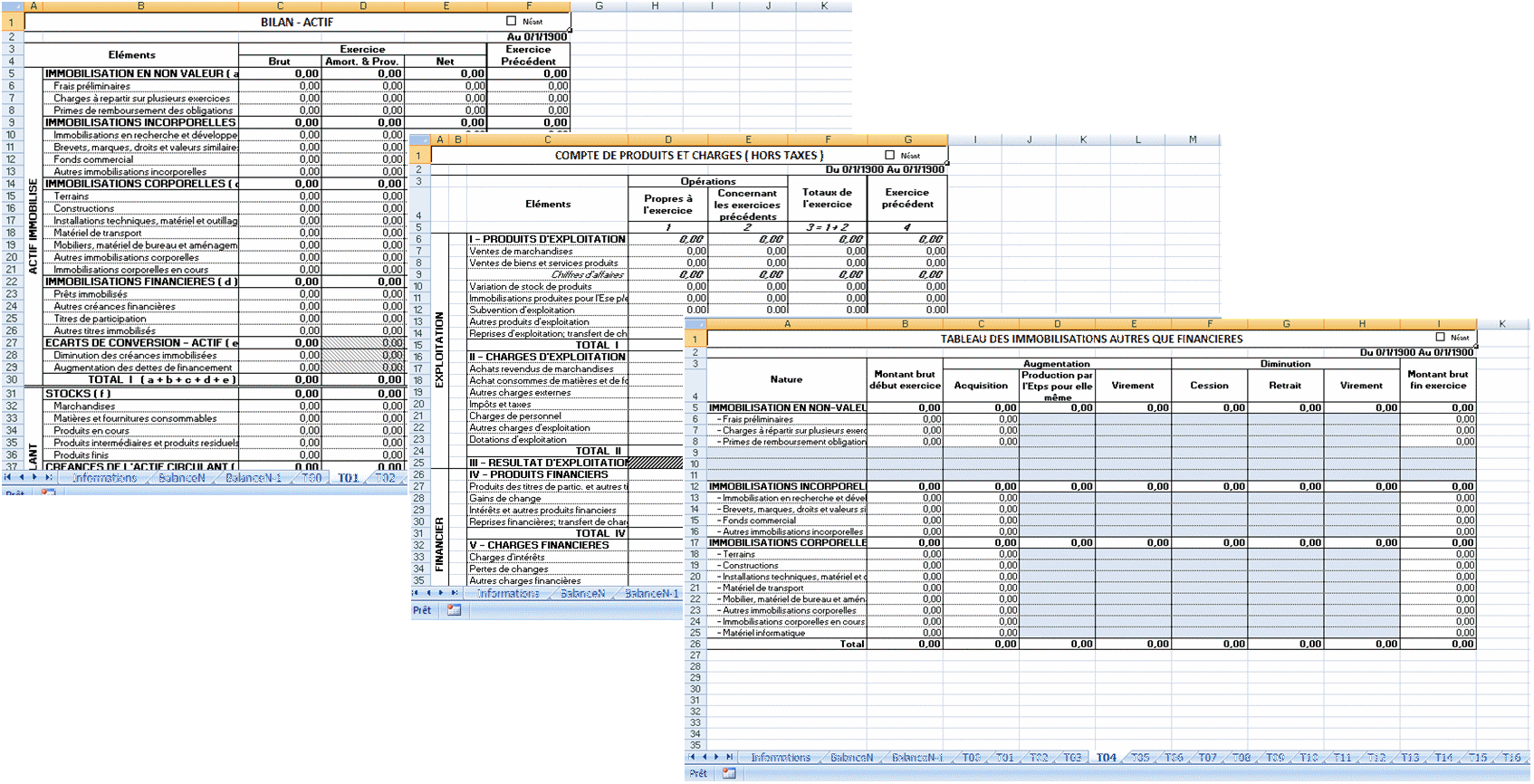Click 'Charges de personnel' cell
Image resolution: width=1534 pixels, height=784 pixels.
[x=547, y=416]
